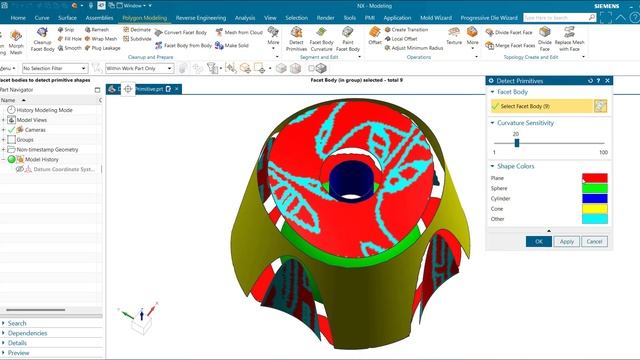Toggle Datum Coordinate System visibility
640x360 pixels.
click(19, 169)
